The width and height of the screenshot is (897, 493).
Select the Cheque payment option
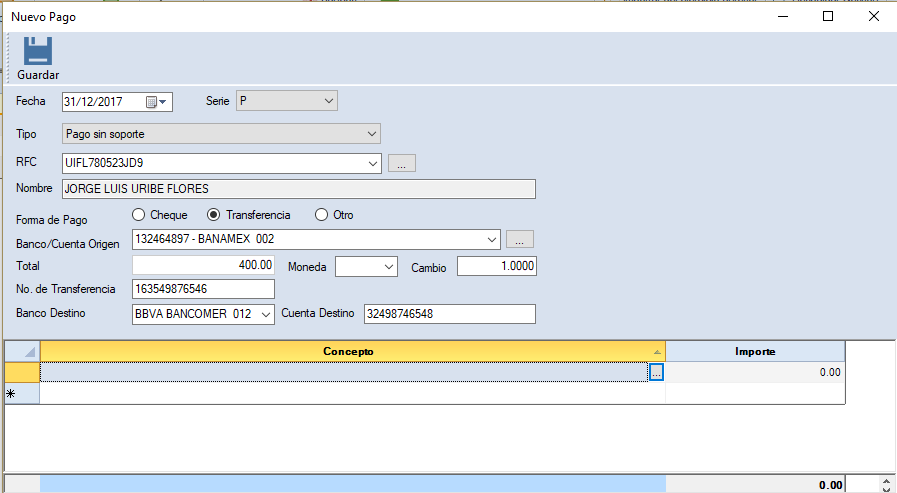pos(139,215)
